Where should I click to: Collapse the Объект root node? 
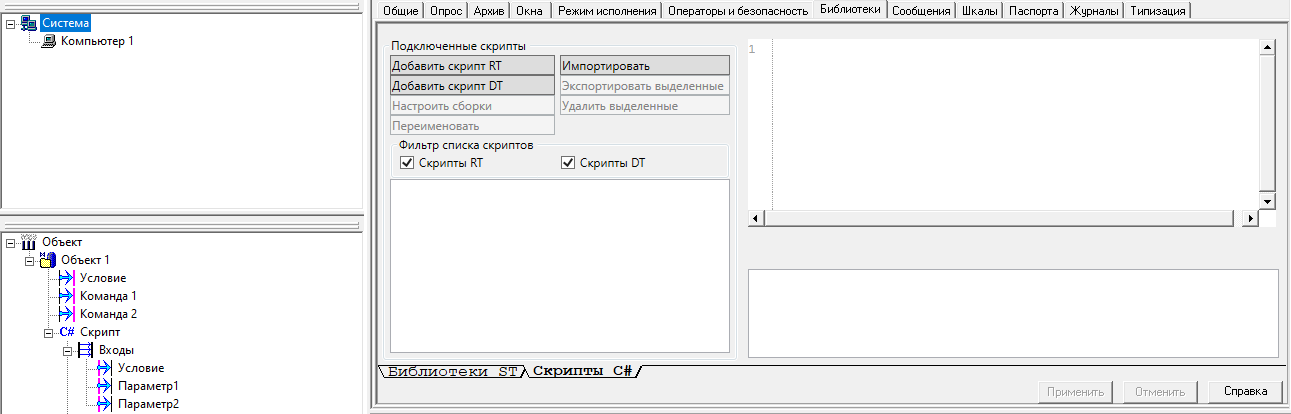click(x=11, y=242)
